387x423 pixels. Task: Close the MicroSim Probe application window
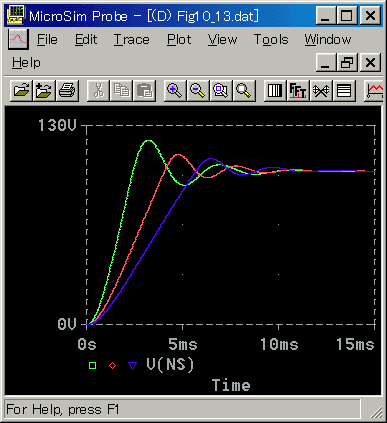pyautogui.click(x=370, y=15)
